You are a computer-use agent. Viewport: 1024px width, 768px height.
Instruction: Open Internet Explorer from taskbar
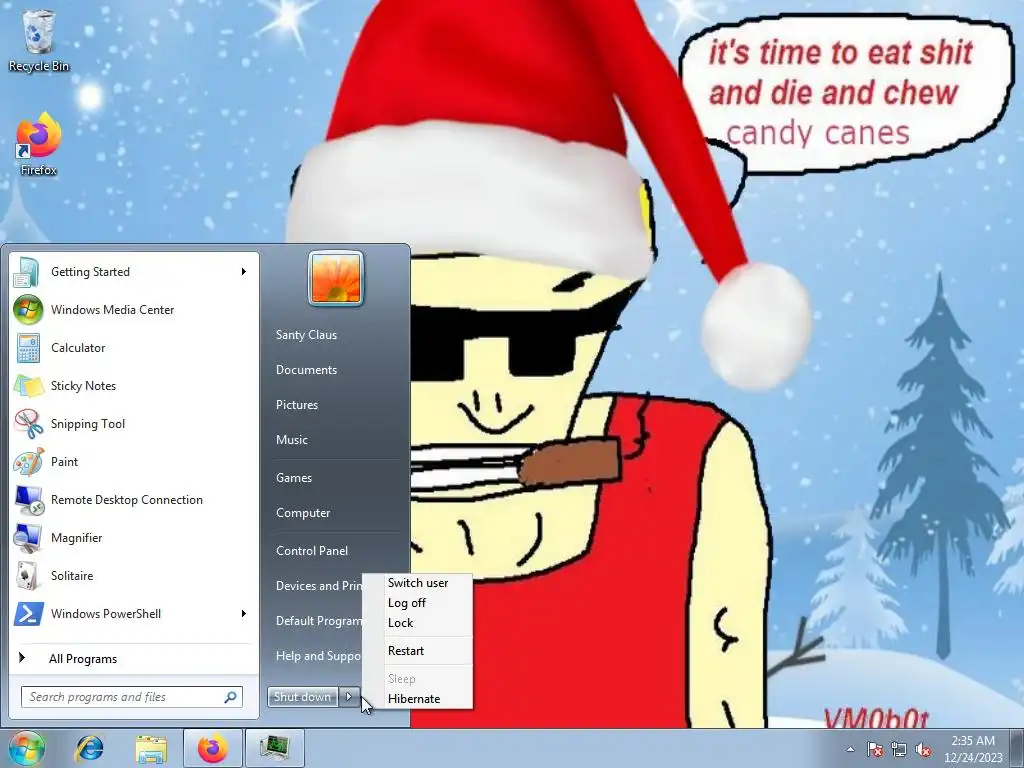tap(89, 748)
